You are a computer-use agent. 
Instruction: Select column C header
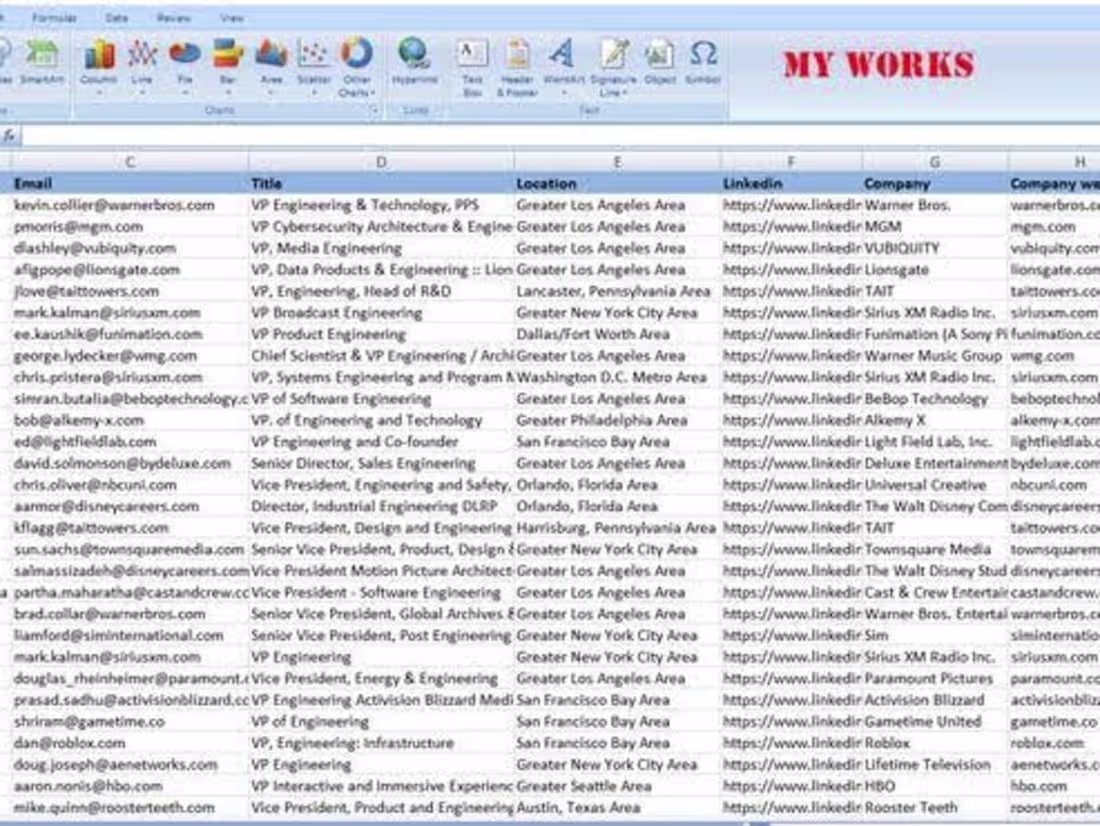tap(130, 162)
